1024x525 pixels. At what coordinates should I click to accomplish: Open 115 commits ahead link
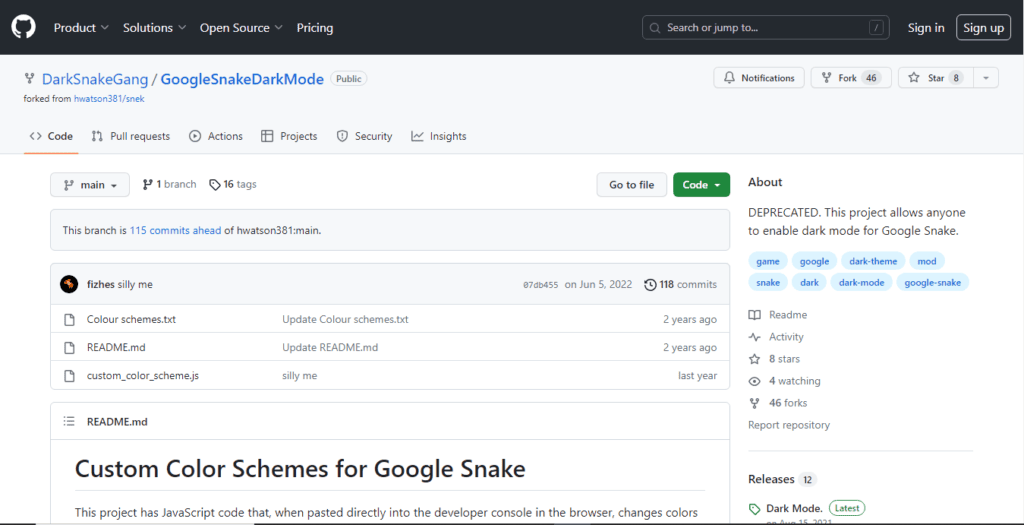click(175, 230)
